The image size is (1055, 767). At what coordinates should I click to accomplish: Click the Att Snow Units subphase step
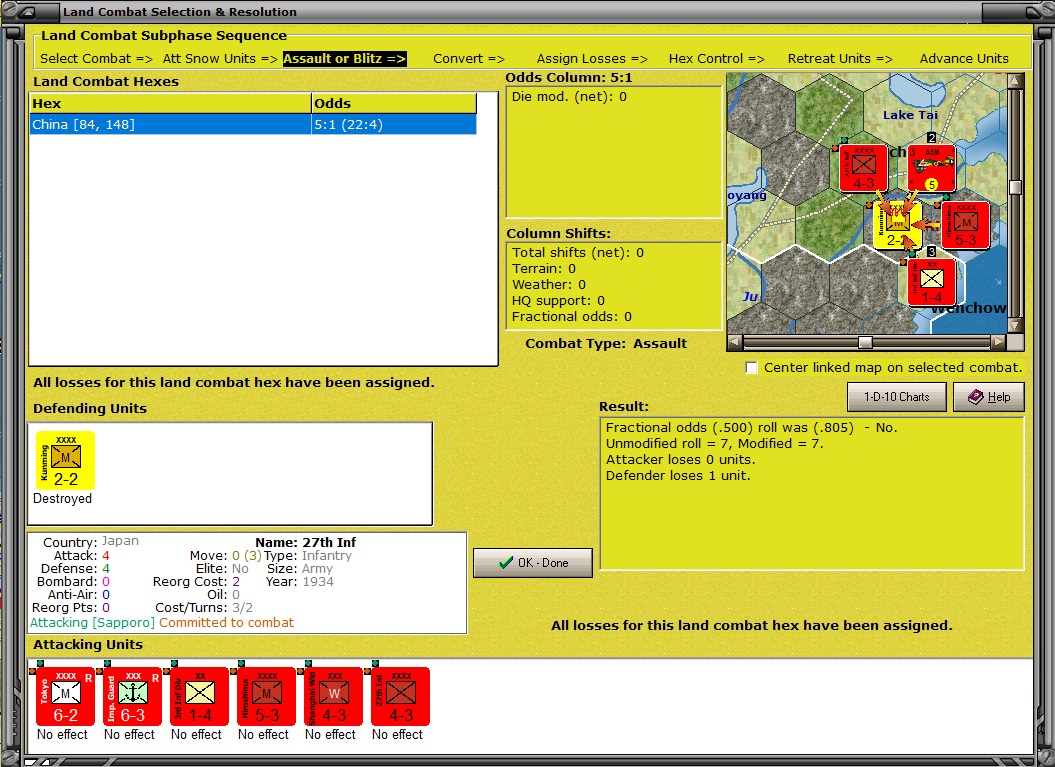click(220, 59)
